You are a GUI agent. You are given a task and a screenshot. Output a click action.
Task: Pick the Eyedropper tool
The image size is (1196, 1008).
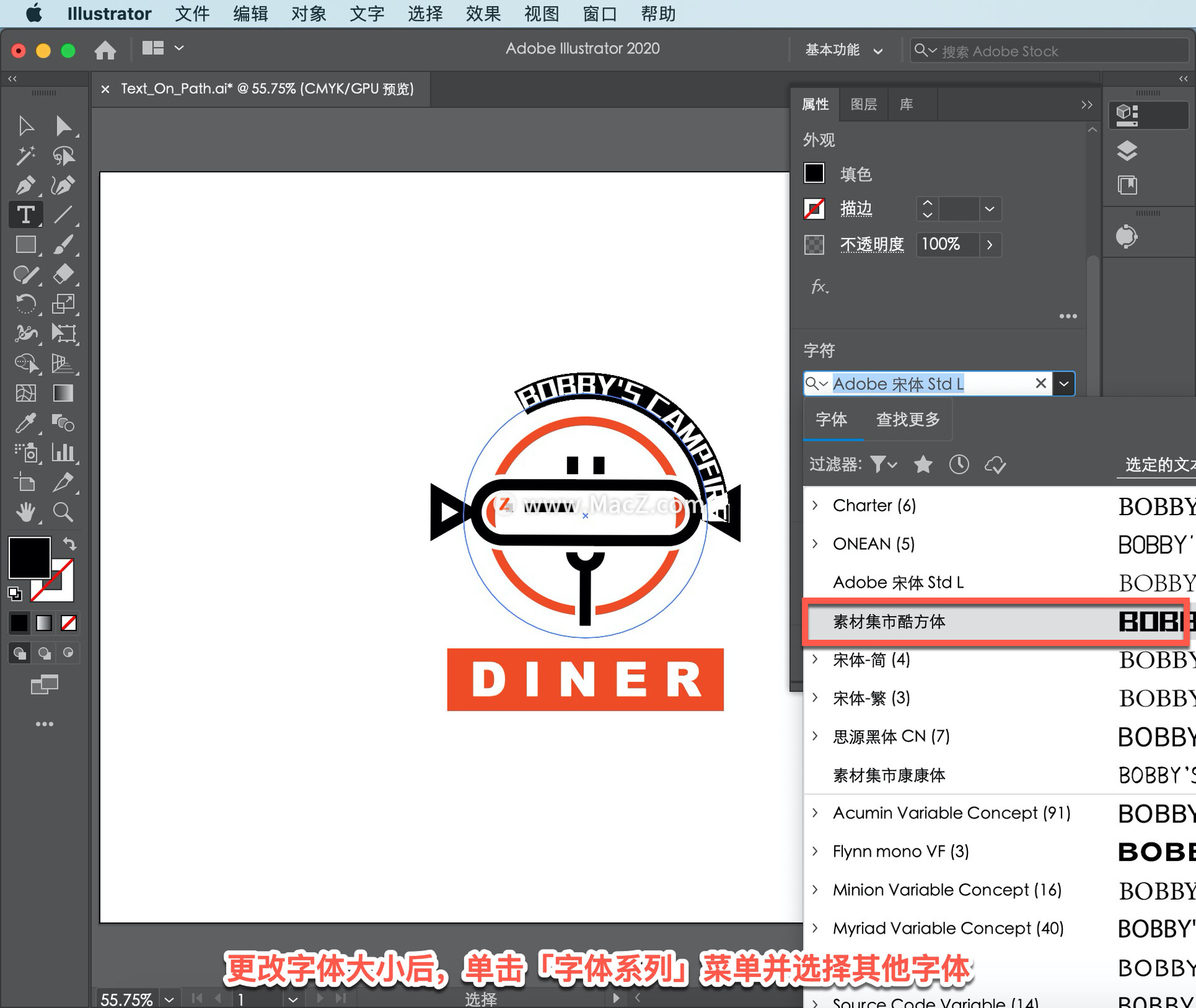(25, 423)
